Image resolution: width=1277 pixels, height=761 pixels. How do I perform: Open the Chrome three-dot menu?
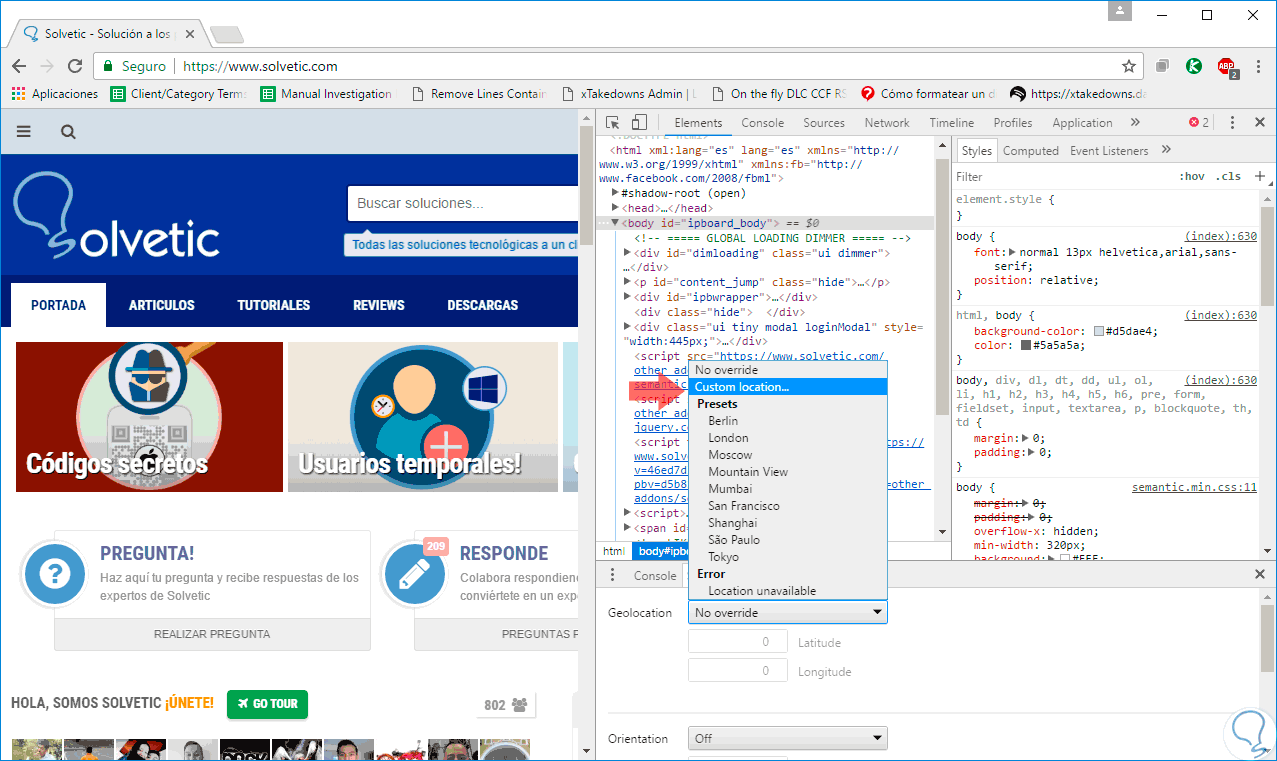point(1258,66)
